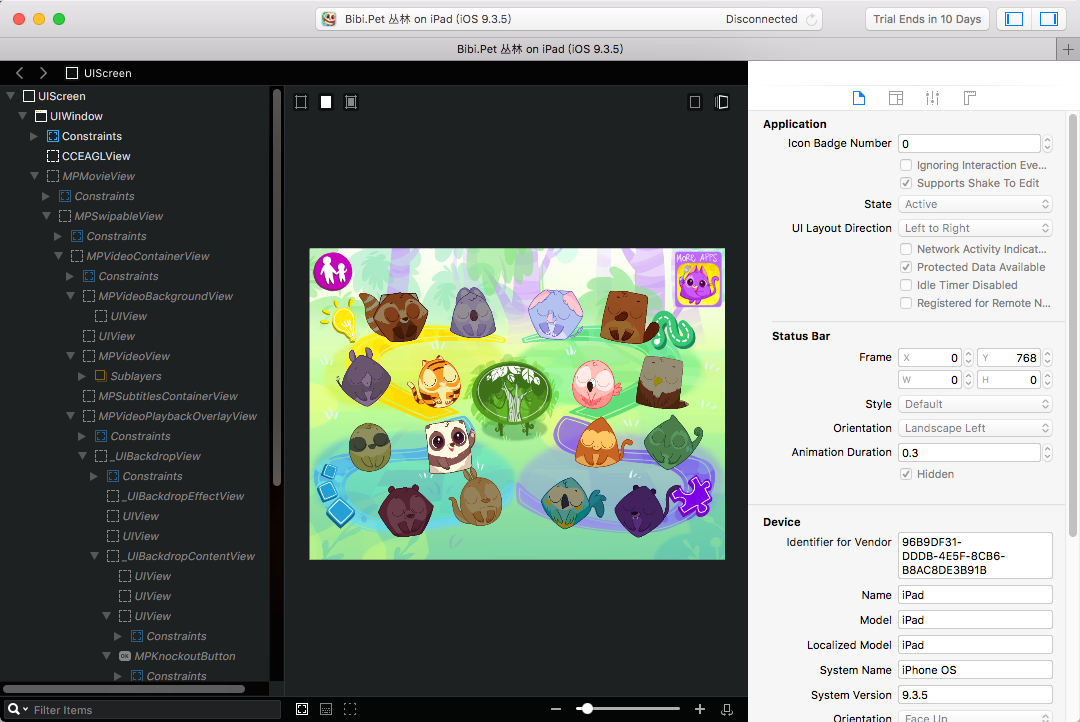The image size is (1080, 722).
Task: Toggle Network Activity Indicator checkbox
Action: 906,249
